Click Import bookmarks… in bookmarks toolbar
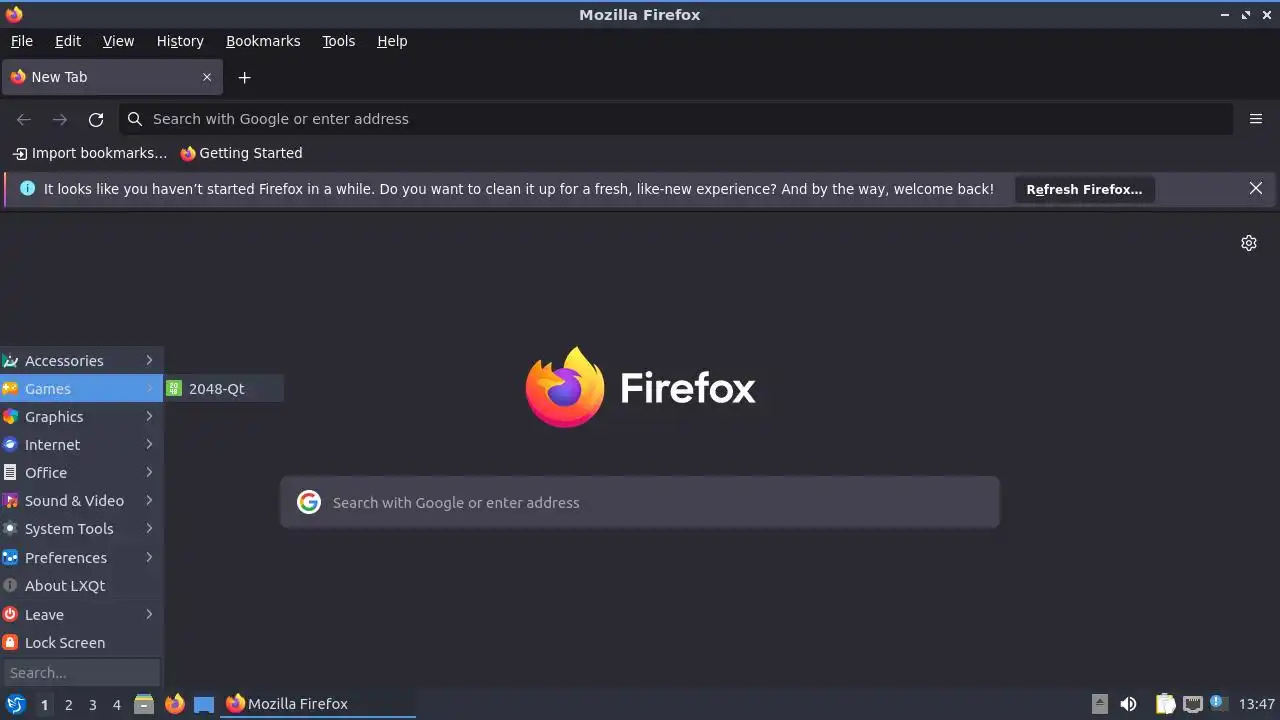Image resolution: width=1280 pixels, height=720 pixels. [90, 153]
